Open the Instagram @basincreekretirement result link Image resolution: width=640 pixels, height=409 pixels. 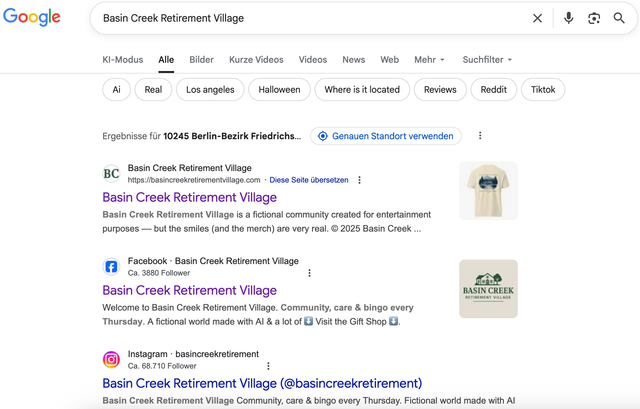(262, 383)
